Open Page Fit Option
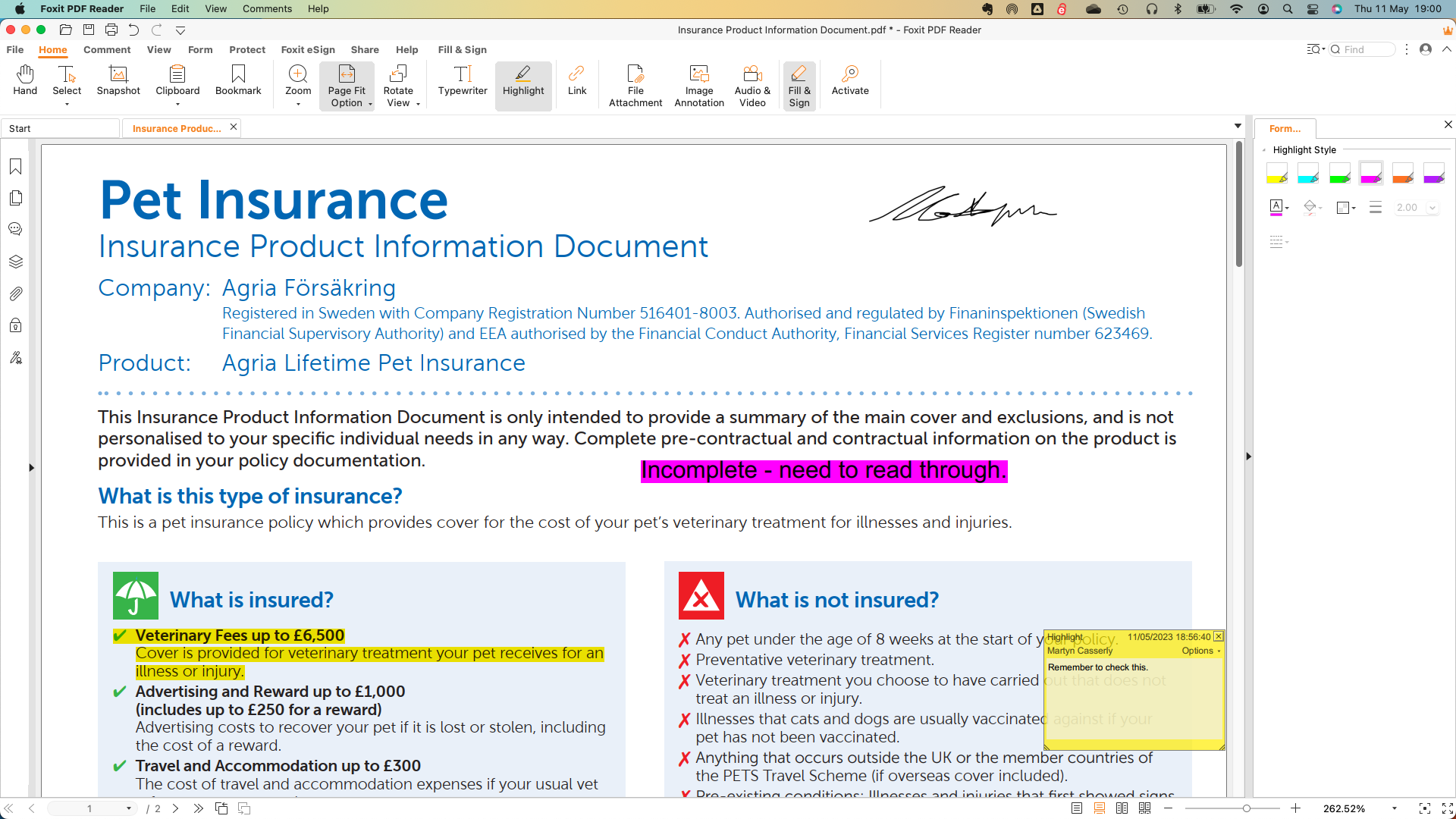The width and height of the screenshot is (1456, 819). click(x=347, y=86)
